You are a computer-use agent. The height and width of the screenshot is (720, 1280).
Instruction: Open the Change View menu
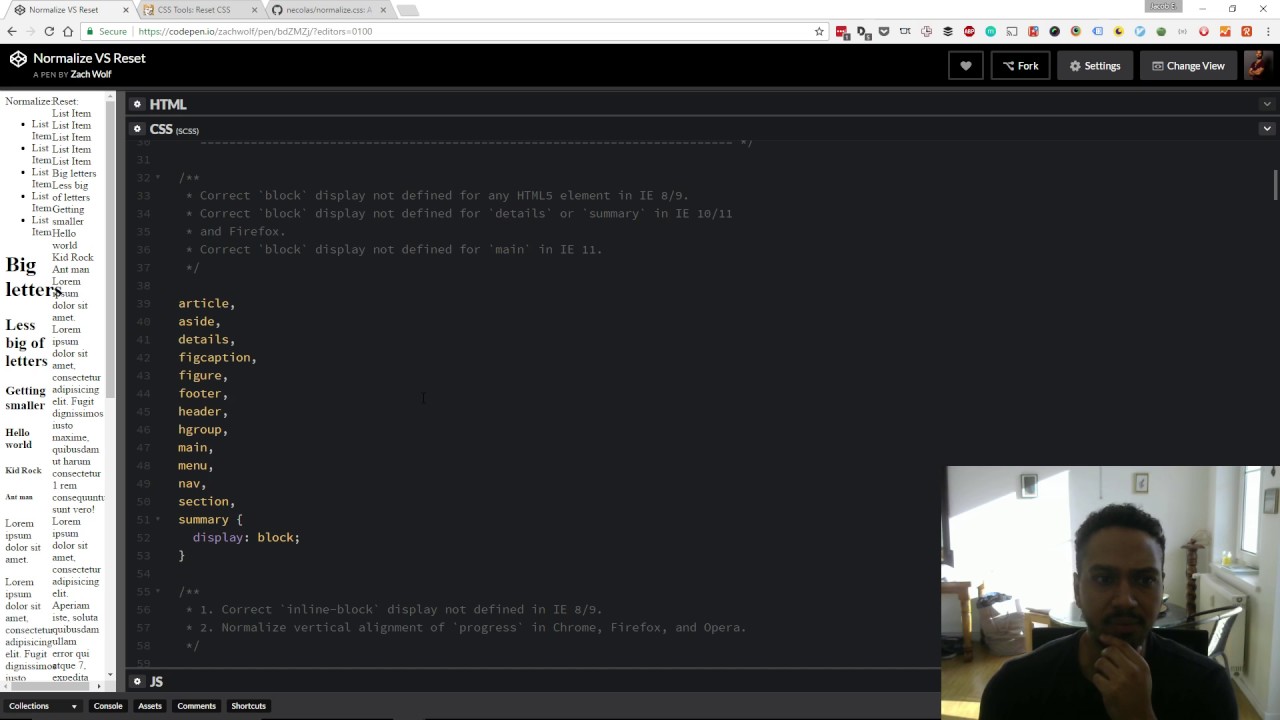coord(1188,66)
